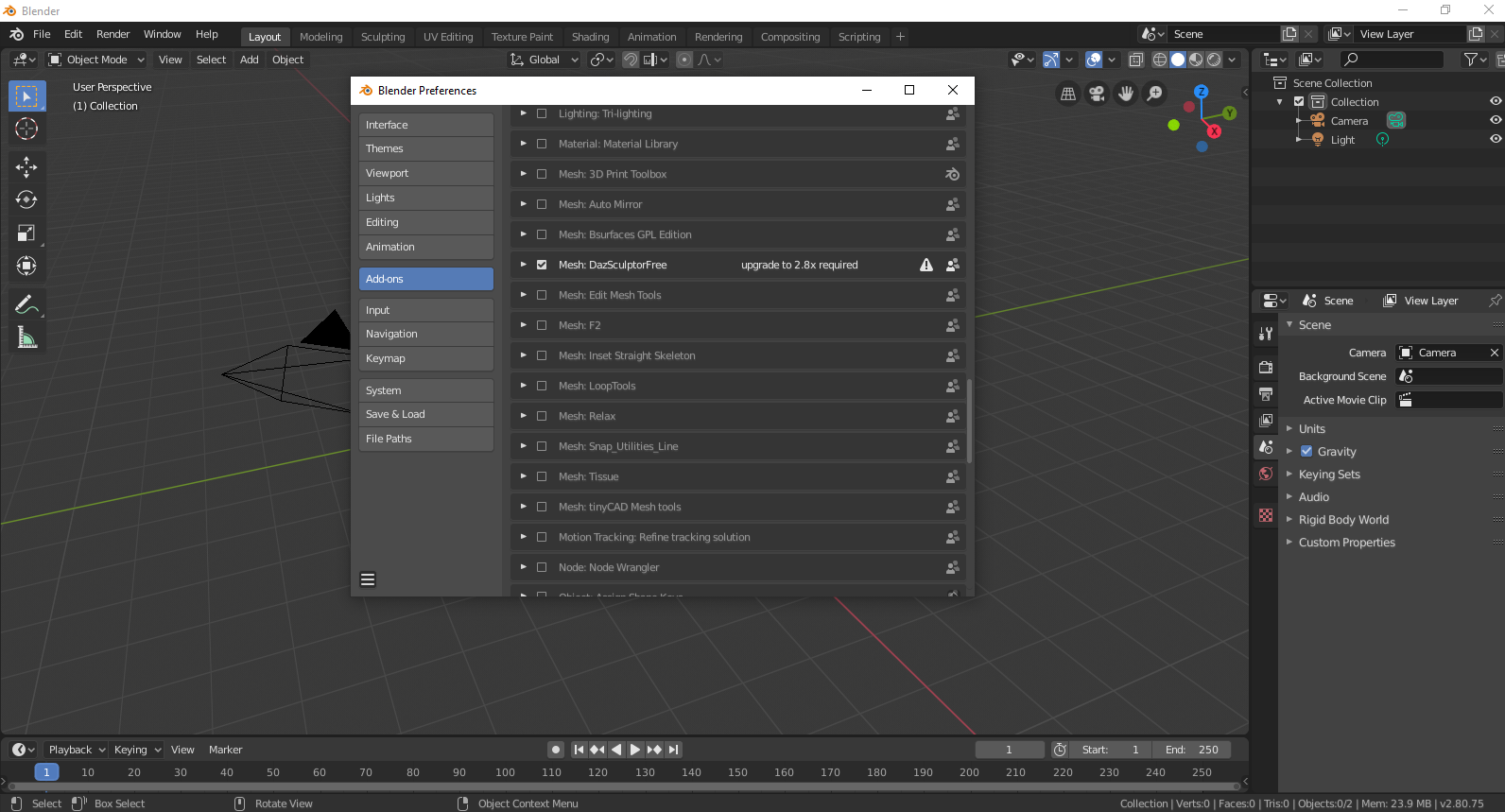The image size is (1505, 812).
Task: Hide the Light object in the outliner
Action: tap(1496, 139)
